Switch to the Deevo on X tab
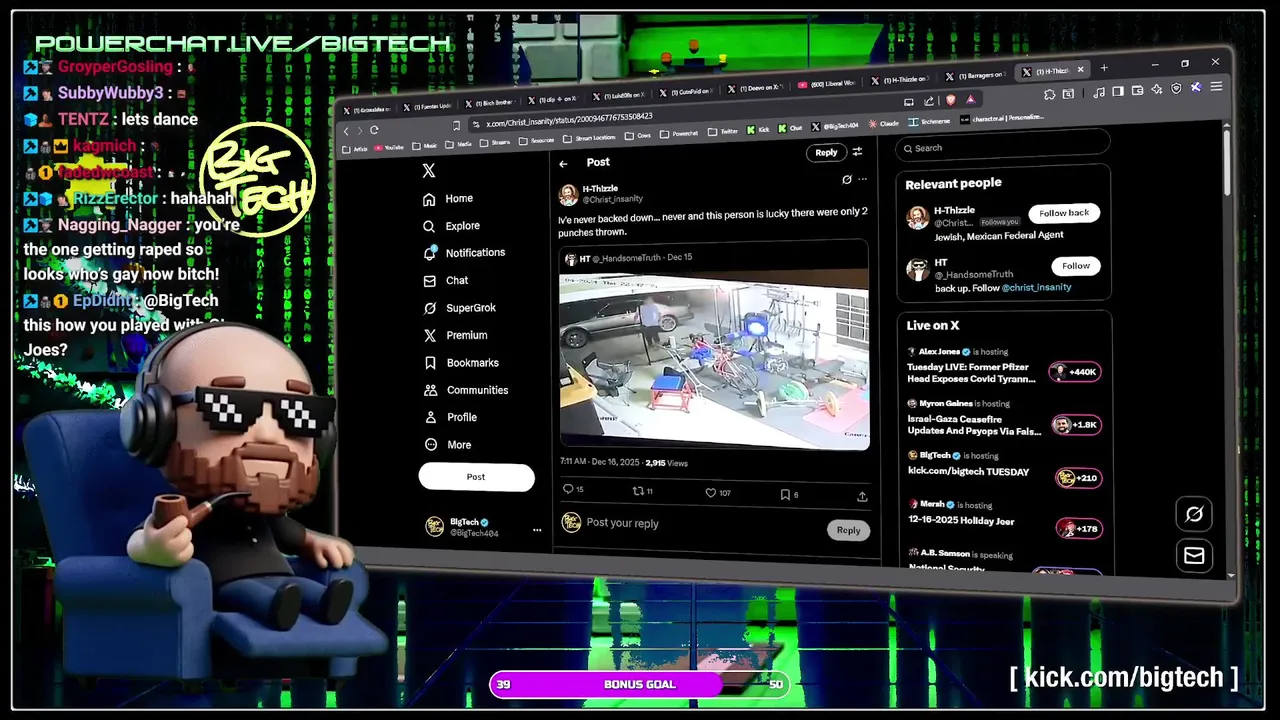The image size is (1280, 720). (x=759, y=88)
